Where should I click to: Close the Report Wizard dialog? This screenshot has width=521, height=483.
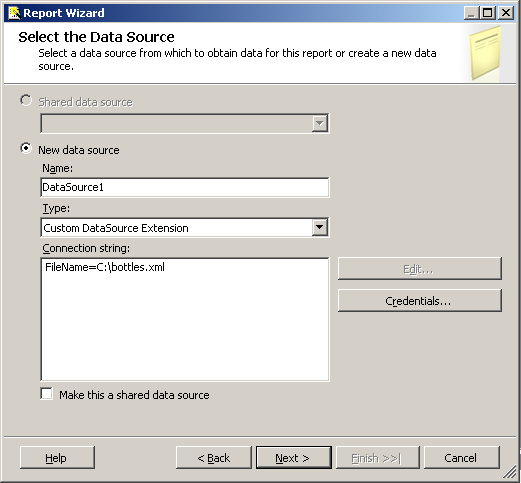tap(506, 13)
